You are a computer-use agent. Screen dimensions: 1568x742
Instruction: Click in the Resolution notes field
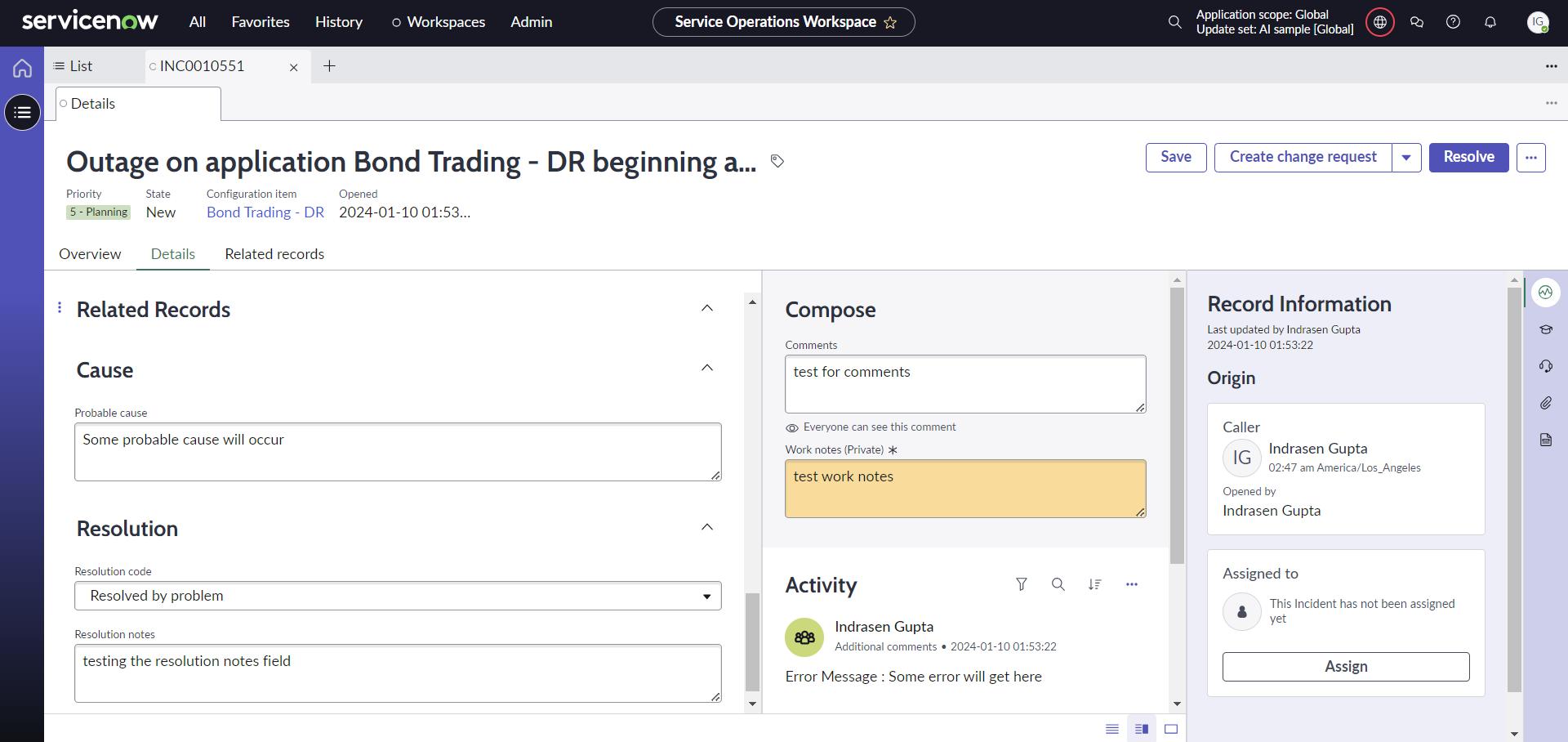tap(398, 673)
